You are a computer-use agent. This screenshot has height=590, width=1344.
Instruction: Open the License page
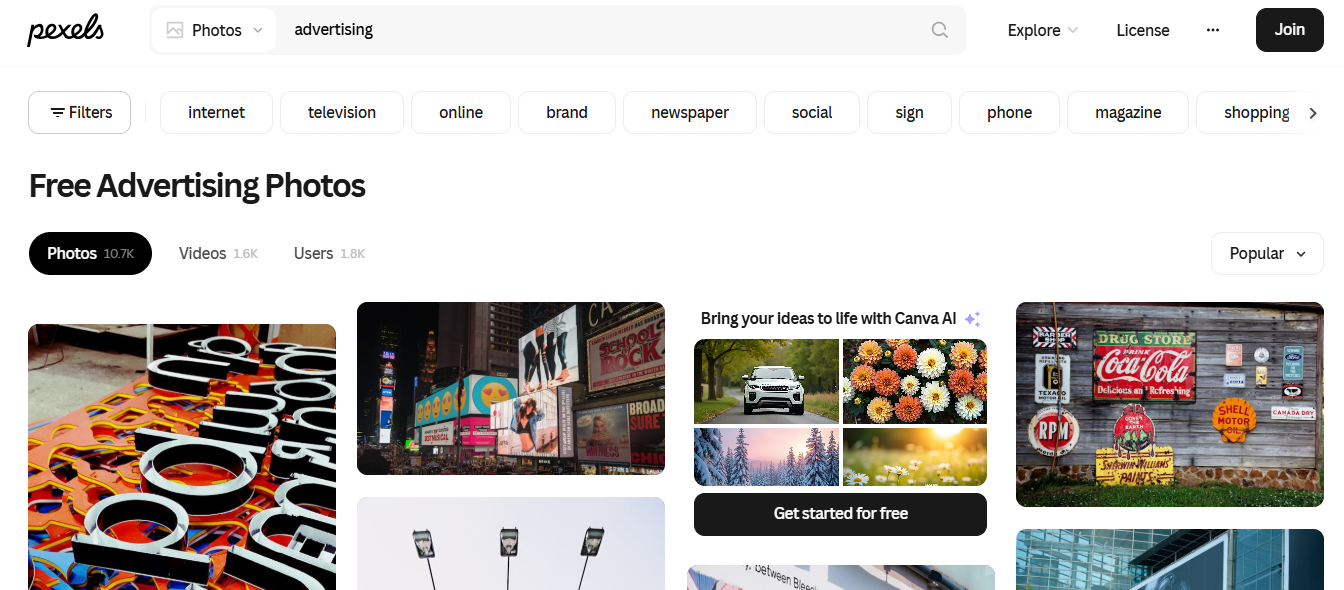[x=1143, y=30]
